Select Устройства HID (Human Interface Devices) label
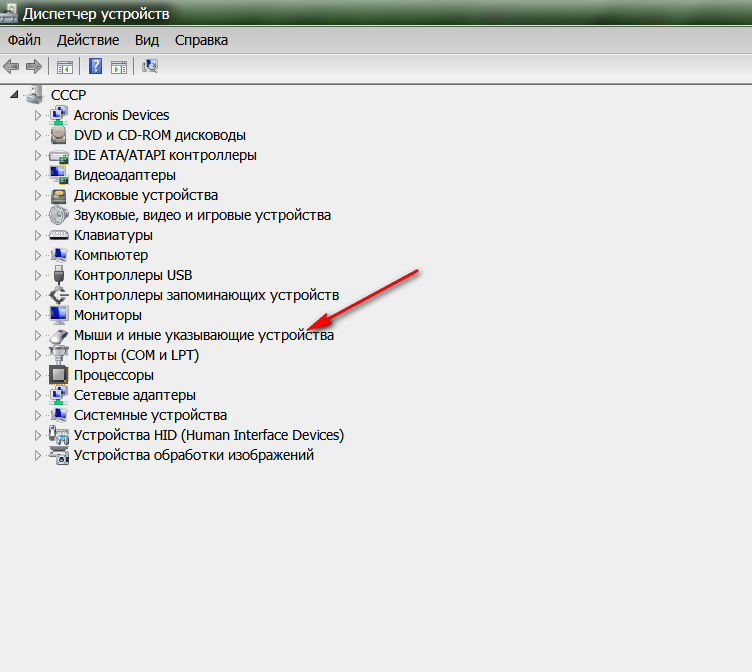This screenshot has height=672, width=752. point(209,435)
